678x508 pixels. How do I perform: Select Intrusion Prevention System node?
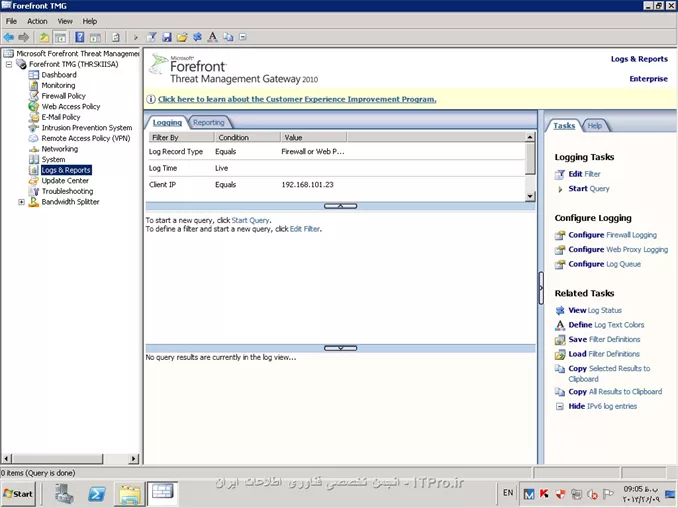pyautogui.click(x=86, y=128)
